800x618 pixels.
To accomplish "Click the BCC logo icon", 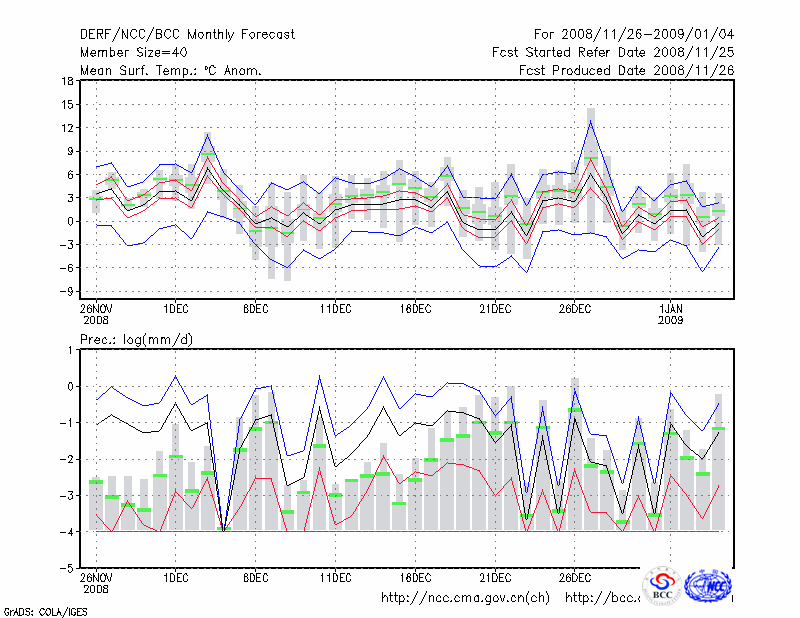I will [662, 588].
